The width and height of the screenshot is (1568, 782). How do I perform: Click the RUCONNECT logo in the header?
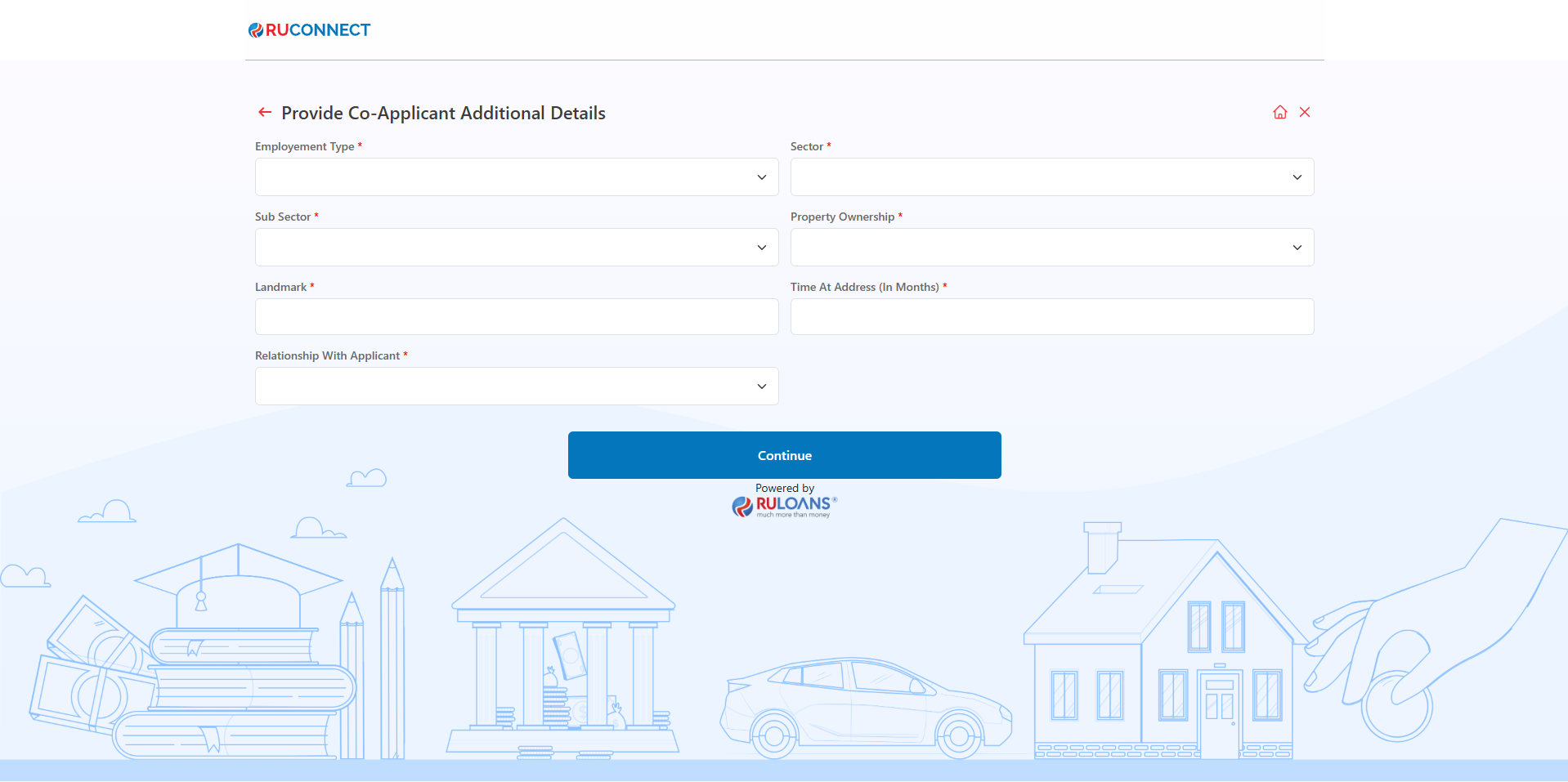point(309,30)
